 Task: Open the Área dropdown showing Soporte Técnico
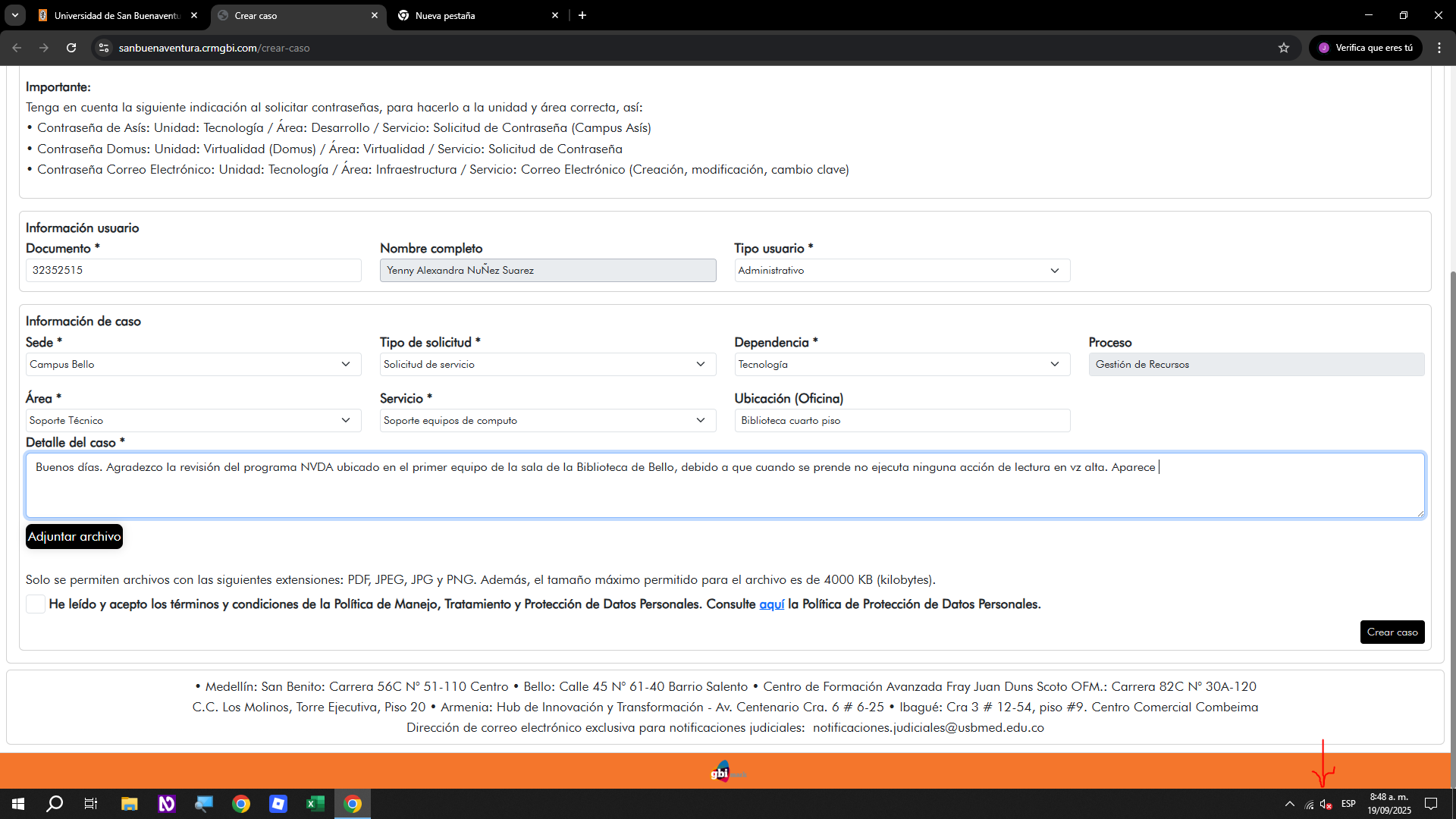pos(193,421)
